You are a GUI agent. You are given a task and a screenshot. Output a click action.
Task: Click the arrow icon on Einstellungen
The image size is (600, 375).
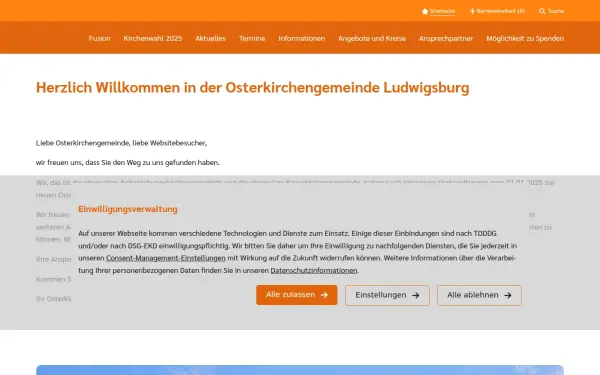pos(416,295)
